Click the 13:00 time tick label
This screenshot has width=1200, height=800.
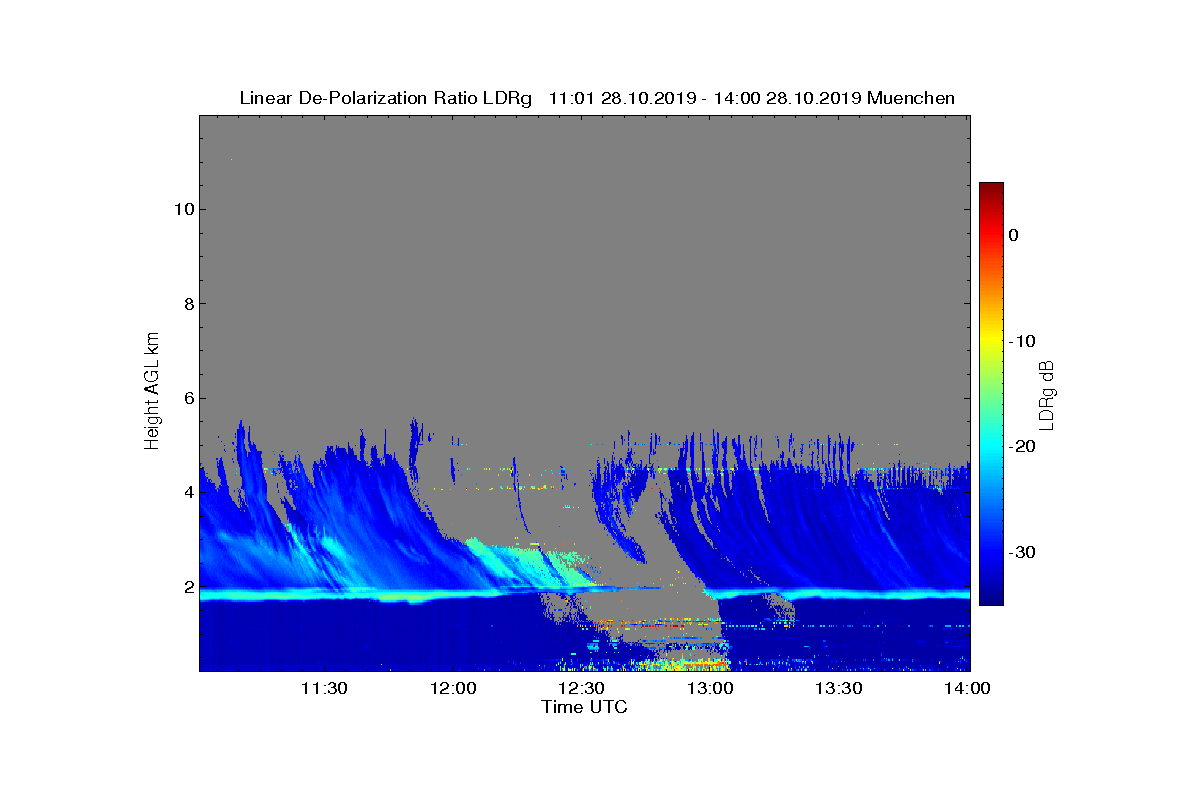coord(709,689)
